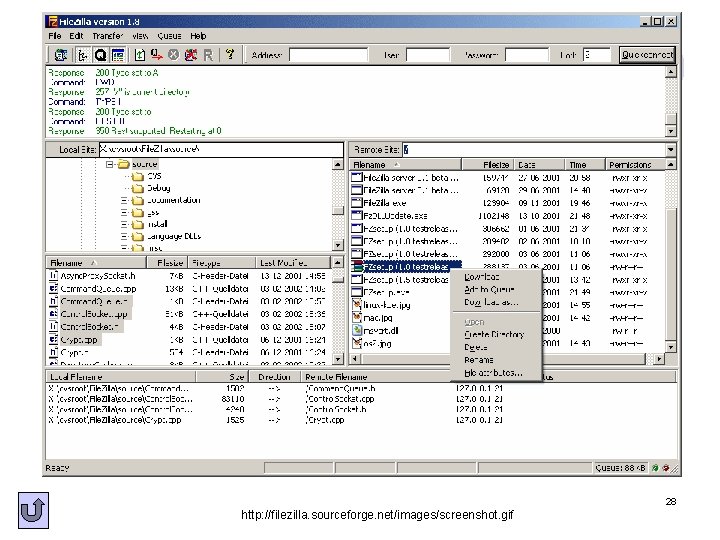Screen dimensions: 720x540
Task: Click the Refresh toolbar icon
Action: coord(140,55)
